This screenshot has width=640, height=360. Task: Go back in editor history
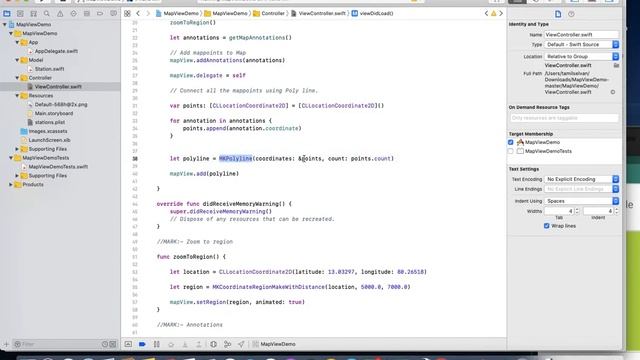click(x=138, y=13)
